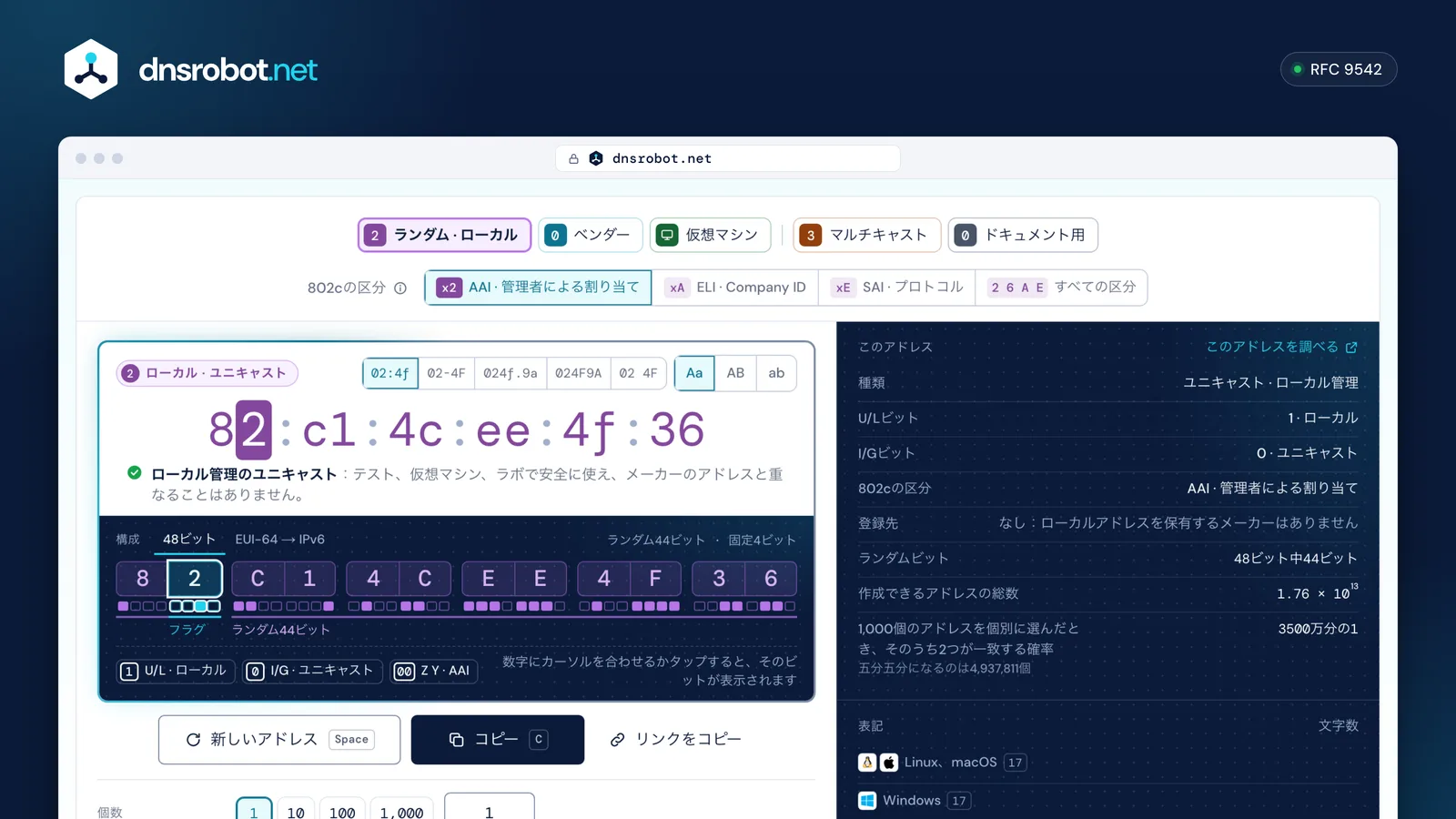The height and width of the screenshot is (819, 1456).
Task: Click the monitor icon on 仮想マシン chip
Action: 667,235
